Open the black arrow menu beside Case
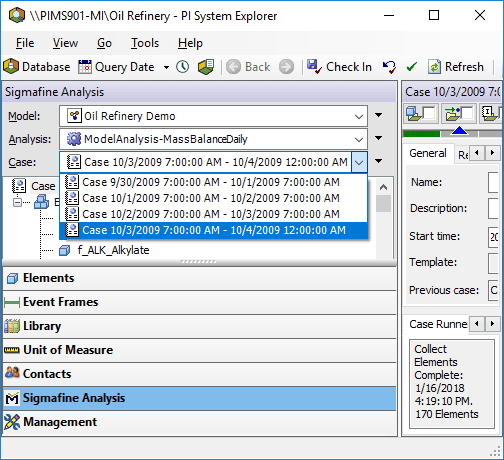Screen dimensions: 504x460 [x=378, y=161]
